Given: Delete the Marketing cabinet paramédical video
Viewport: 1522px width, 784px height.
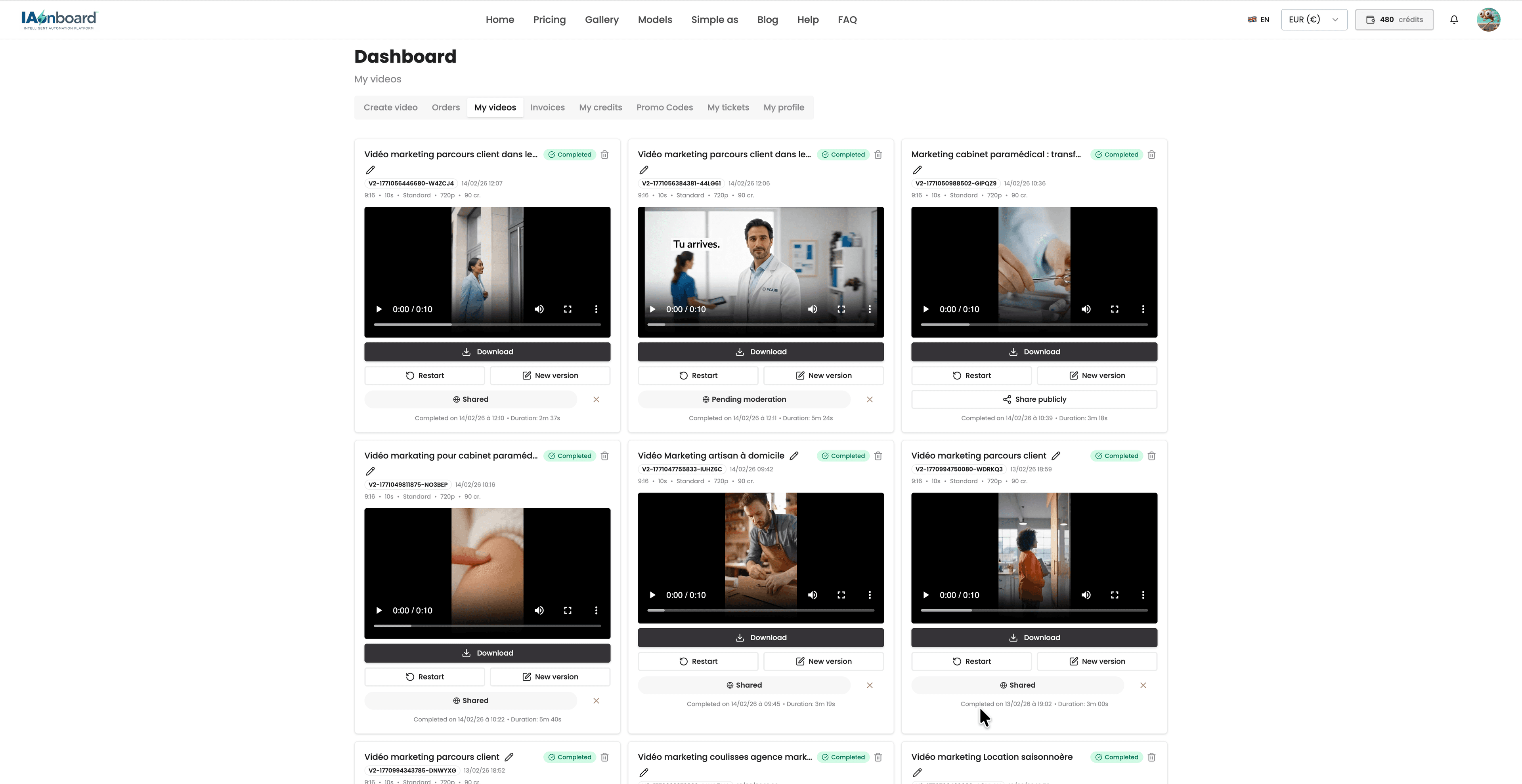Looking at the screenshot, I should tap(1151, 154).
